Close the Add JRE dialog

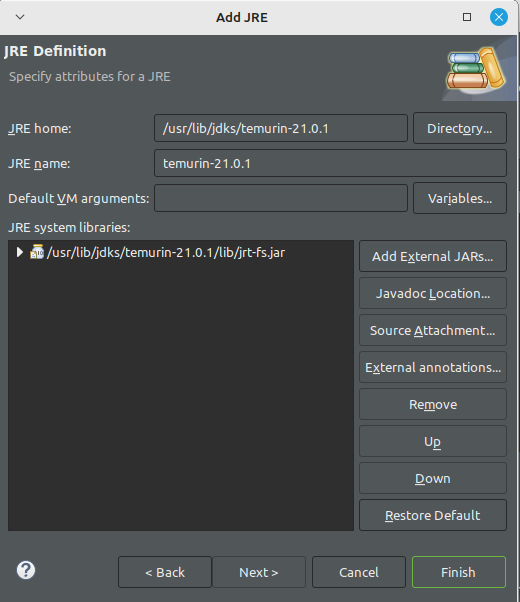click(498, 17)
